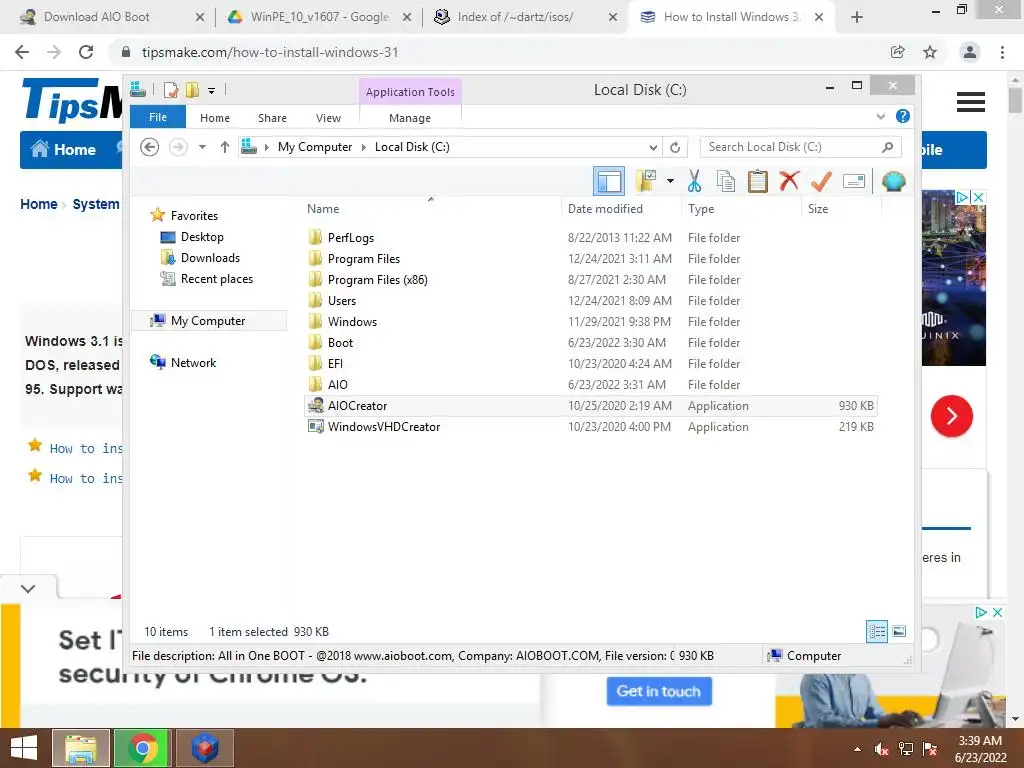Click the Properties quick access icon
The image size is (1024, 768).
(x=170, y=89)
